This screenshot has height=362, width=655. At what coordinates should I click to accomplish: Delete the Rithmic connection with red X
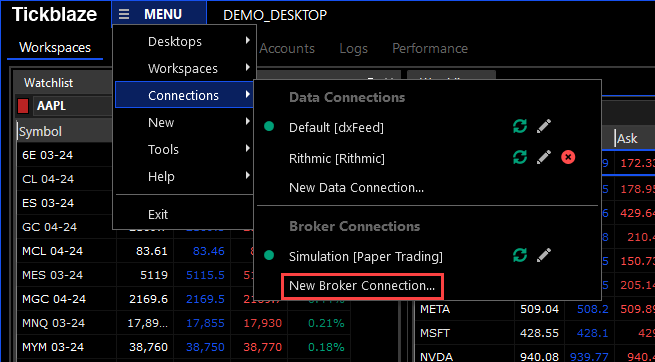click(x=568, y=157)
